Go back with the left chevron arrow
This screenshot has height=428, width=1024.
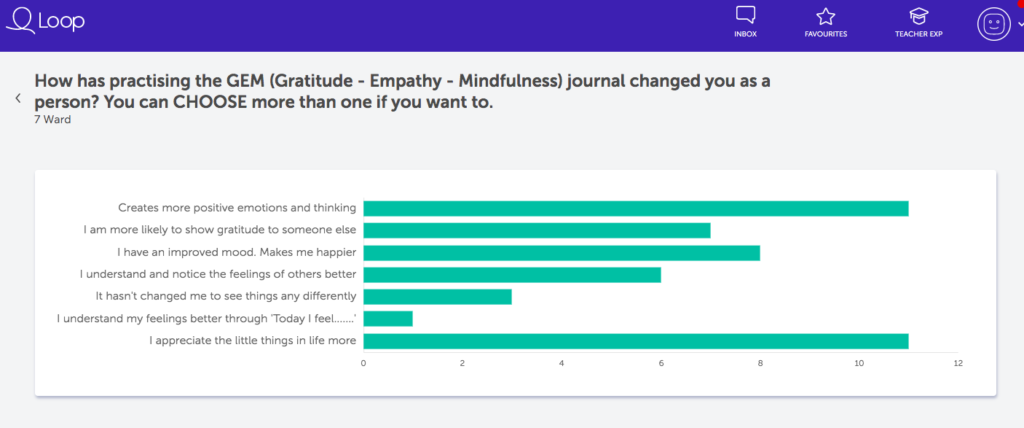[17, 98]
